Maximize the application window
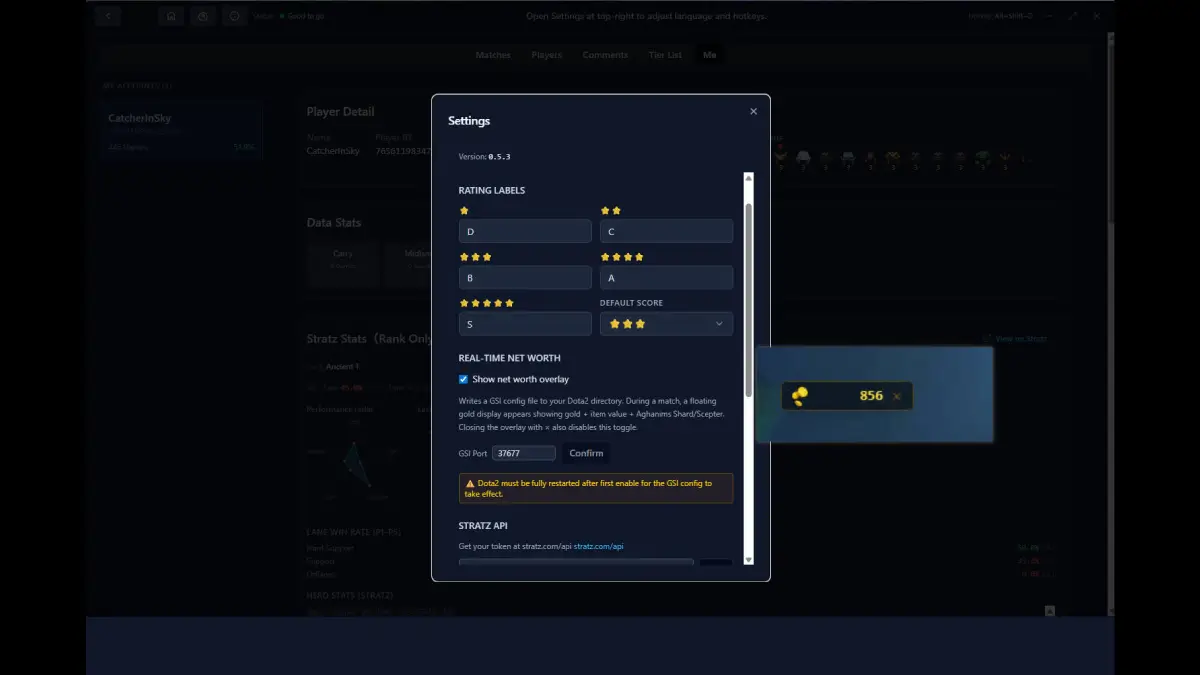Screen dimensions: 1200x675 click(1073, 16)
